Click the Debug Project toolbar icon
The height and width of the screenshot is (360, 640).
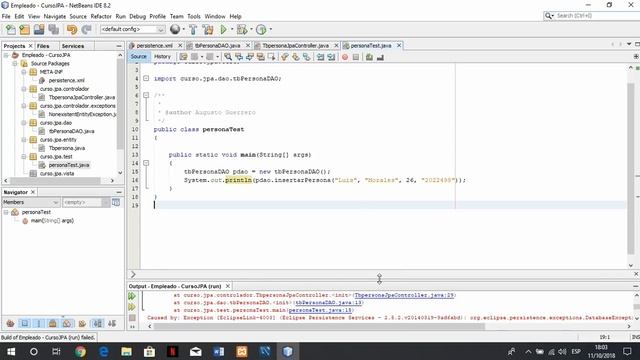242,29
